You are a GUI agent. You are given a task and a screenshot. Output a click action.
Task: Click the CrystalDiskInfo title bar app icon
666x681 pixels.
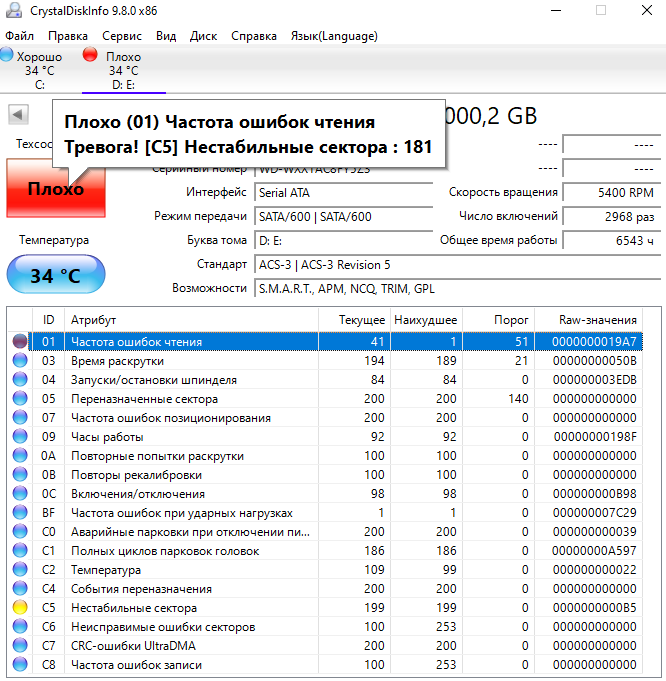13,10
